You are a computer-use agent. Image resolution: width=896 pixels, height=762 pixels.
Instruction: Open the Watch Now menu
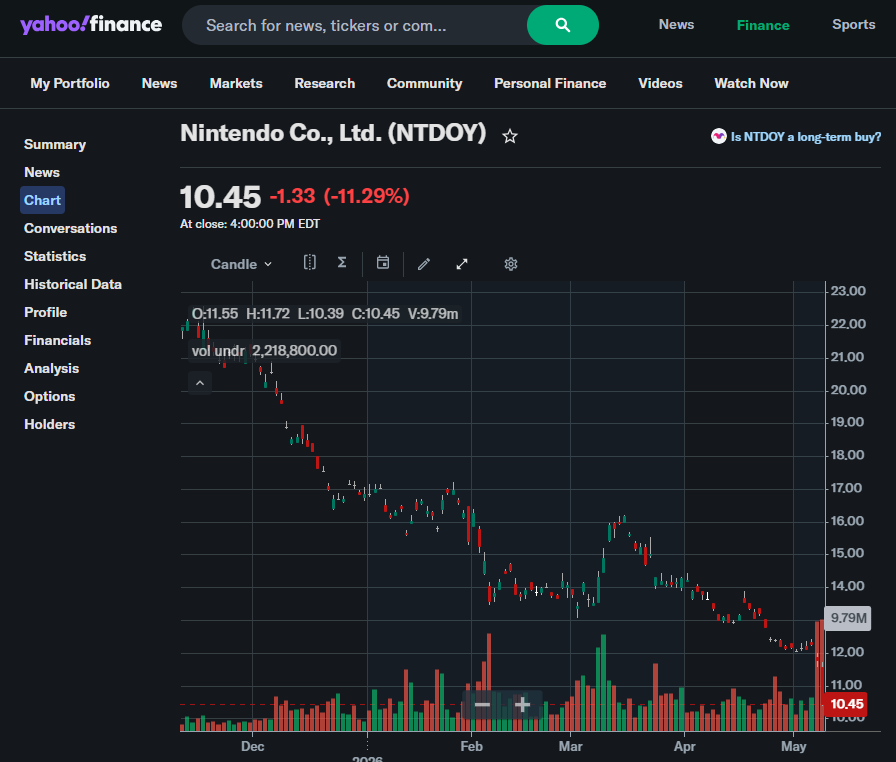(x=751, y=83)
